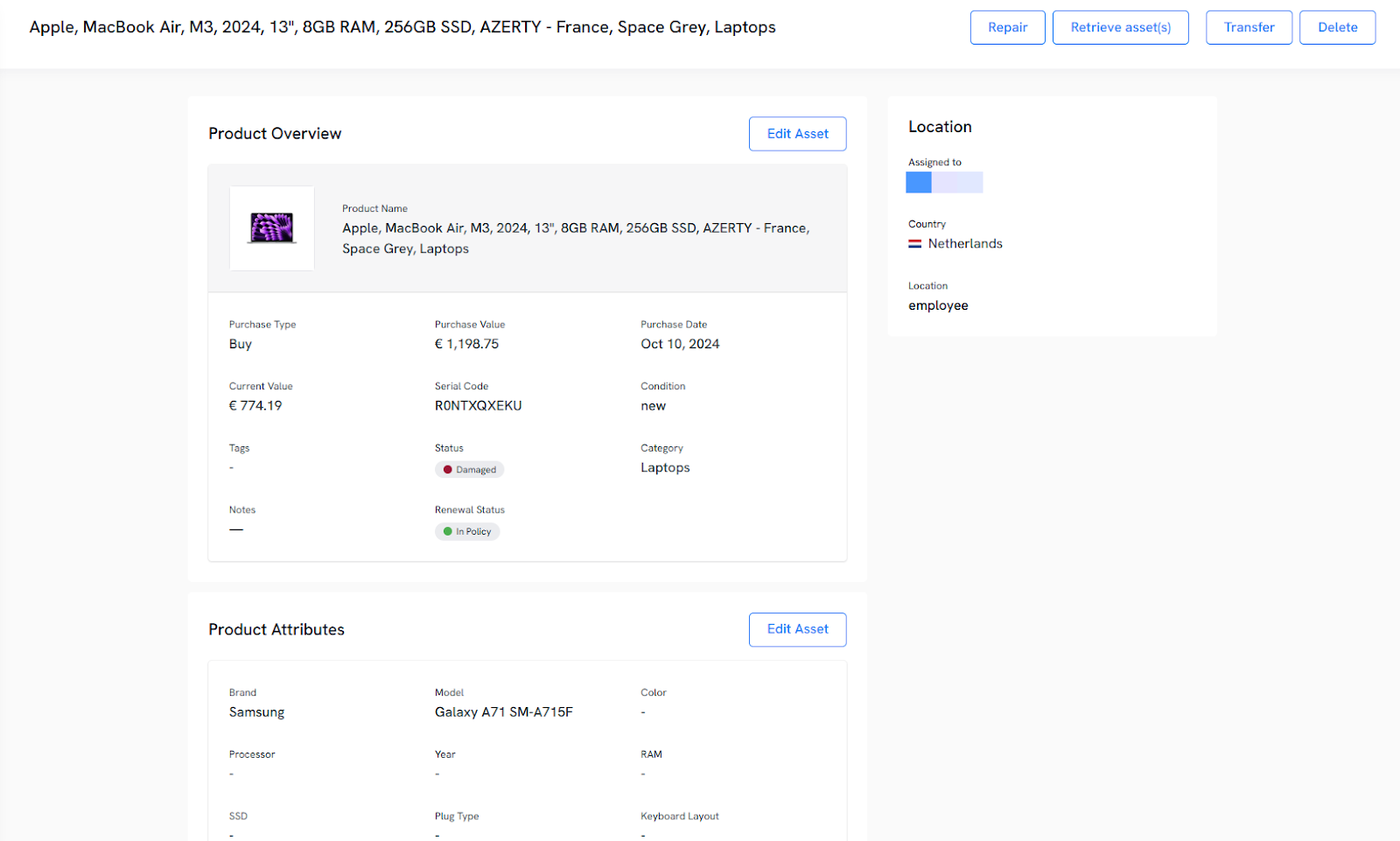
Task: Click the purchase value € 1,198.75
Action: 466,344
